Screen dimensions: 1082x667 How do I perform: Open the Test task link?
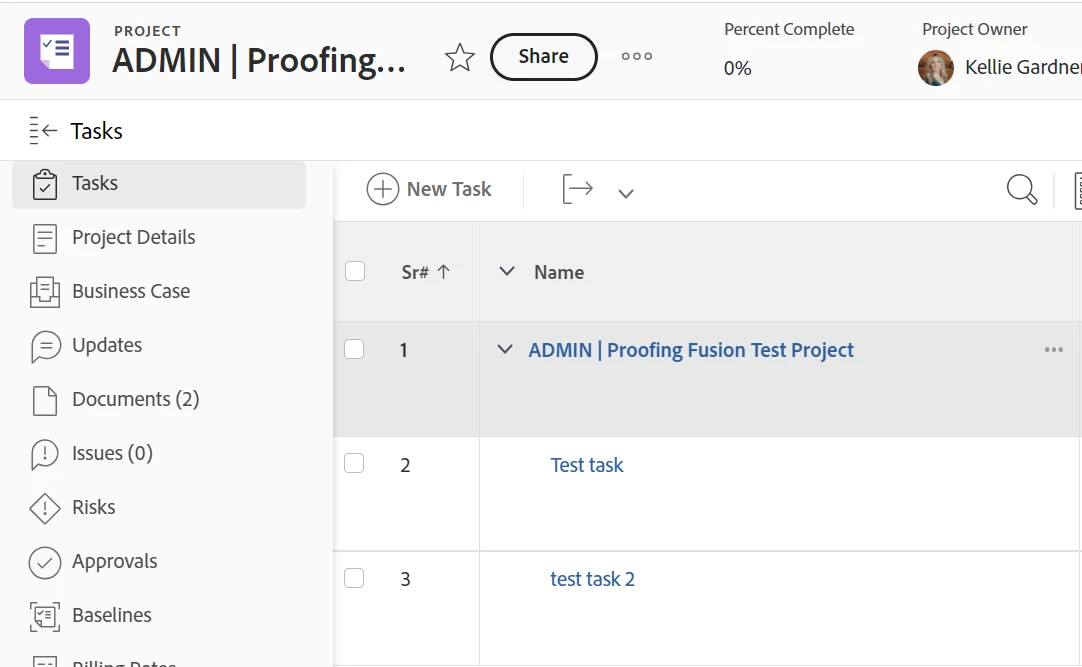pos(587,465)
